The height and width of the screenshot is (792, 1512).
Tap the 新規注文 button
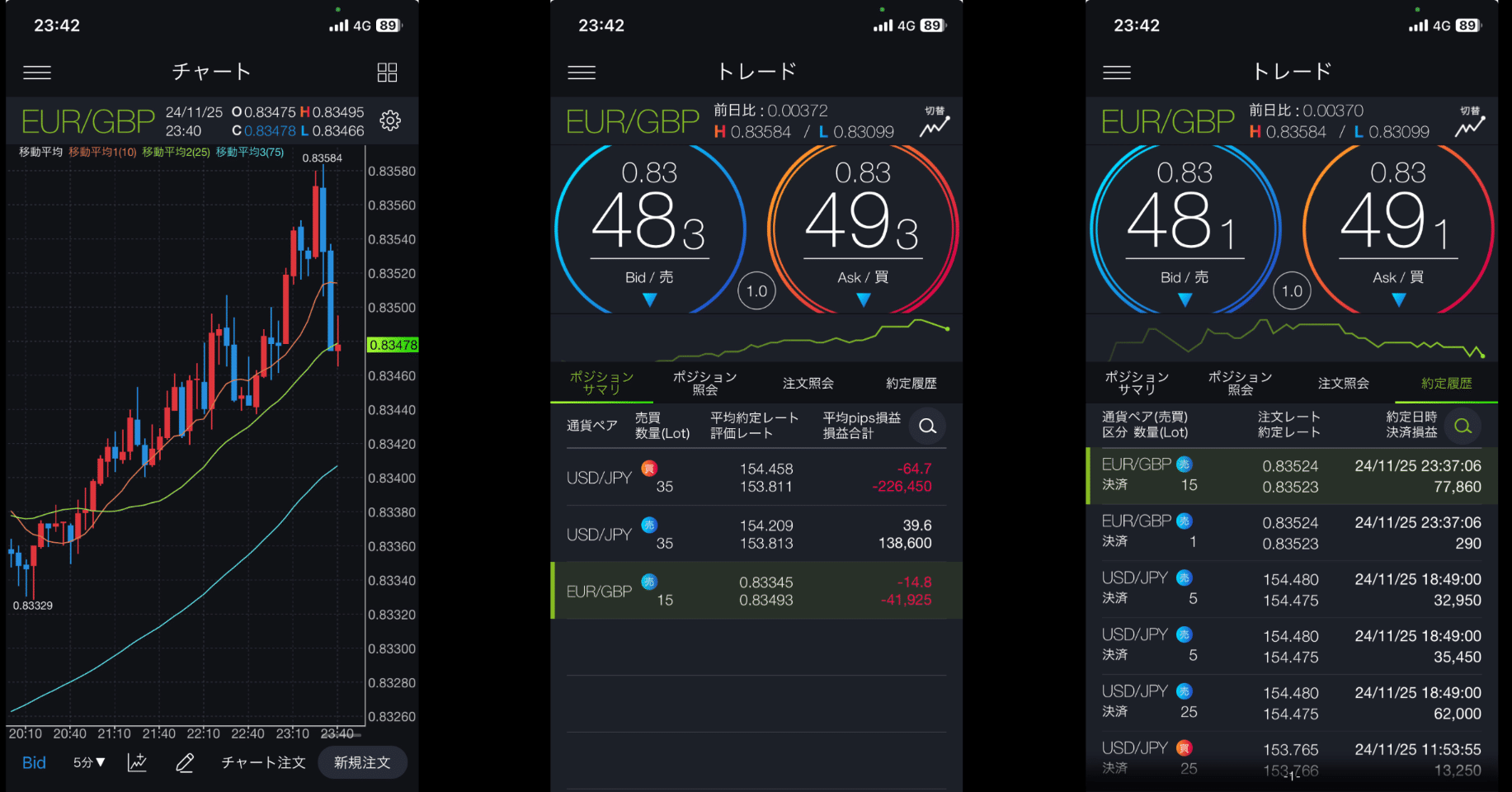pos(362,762)
